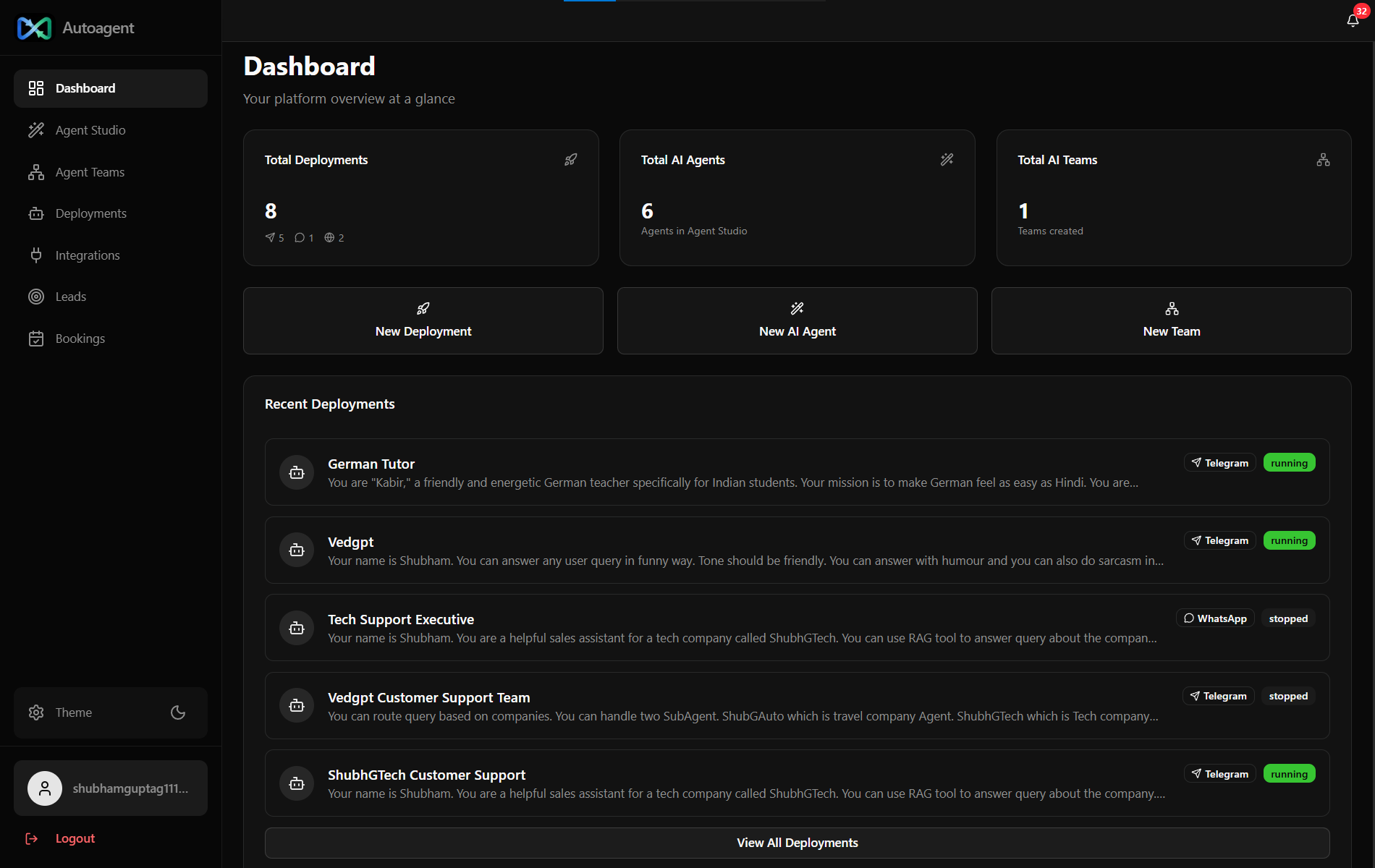Click the Dashboard grid icon in sidebar

tap(36, 88)
